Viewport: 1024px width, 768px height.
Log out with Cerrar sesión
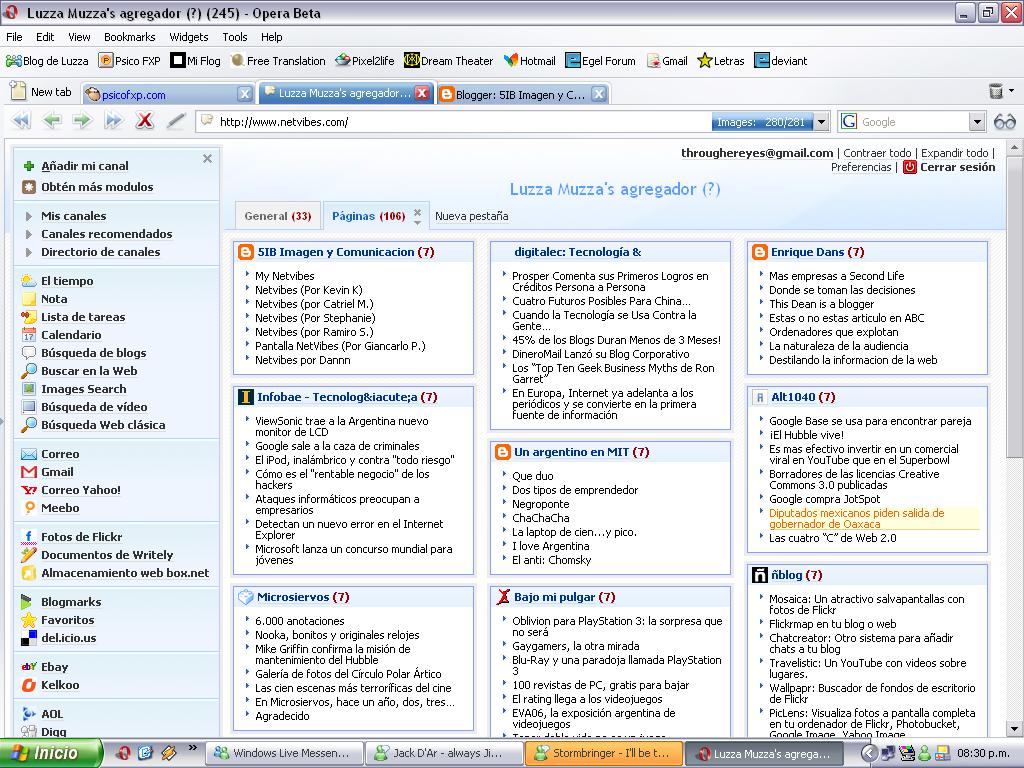pyautogui.click(x=950, y=167)
